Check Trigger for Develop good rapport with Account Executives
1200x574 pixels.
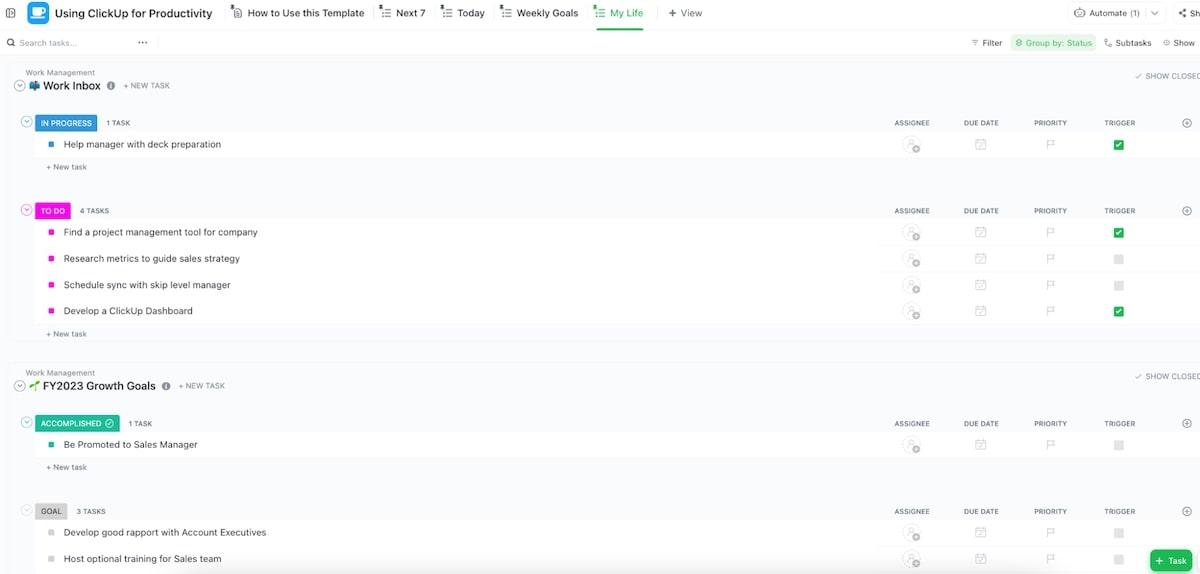(1119, 533)
